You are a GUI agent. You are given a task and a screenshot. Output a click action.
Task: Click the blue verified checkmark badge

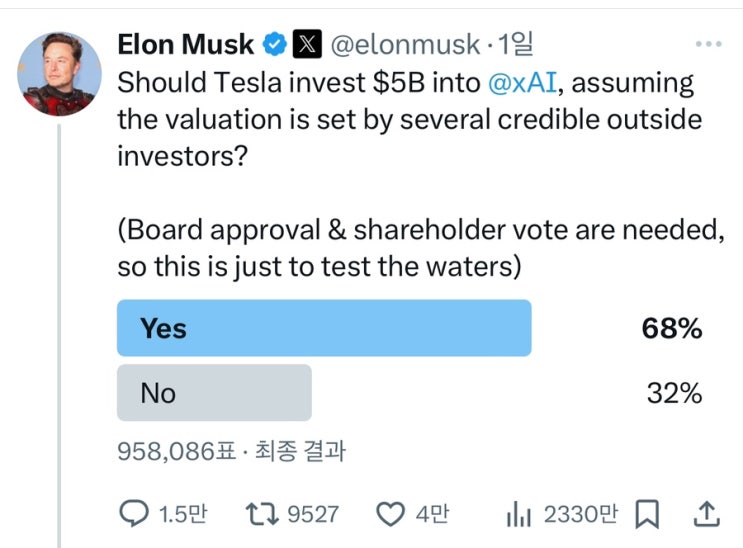coord(274,44)
